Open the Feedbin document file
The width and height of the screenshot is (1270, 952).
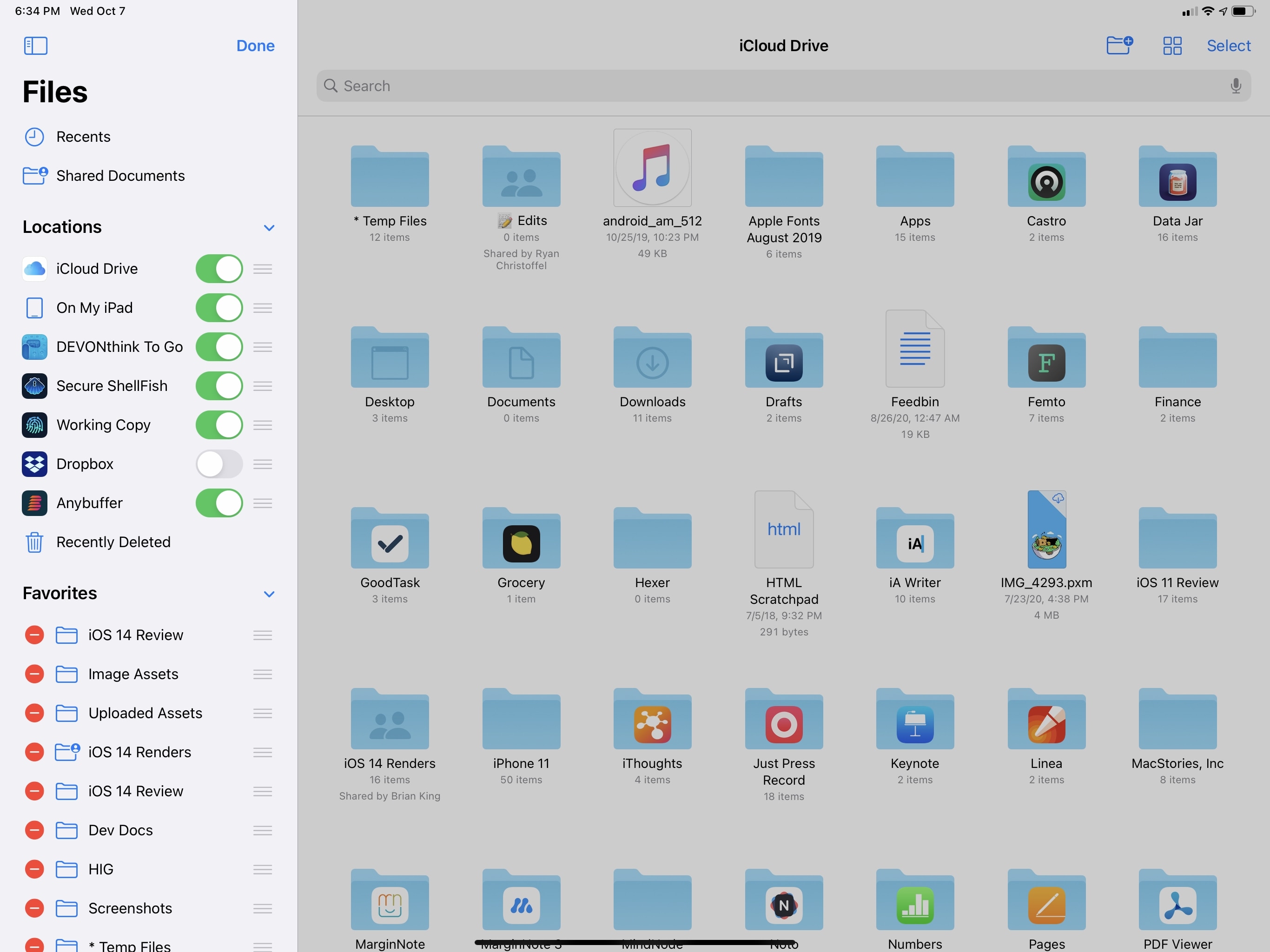914,349
